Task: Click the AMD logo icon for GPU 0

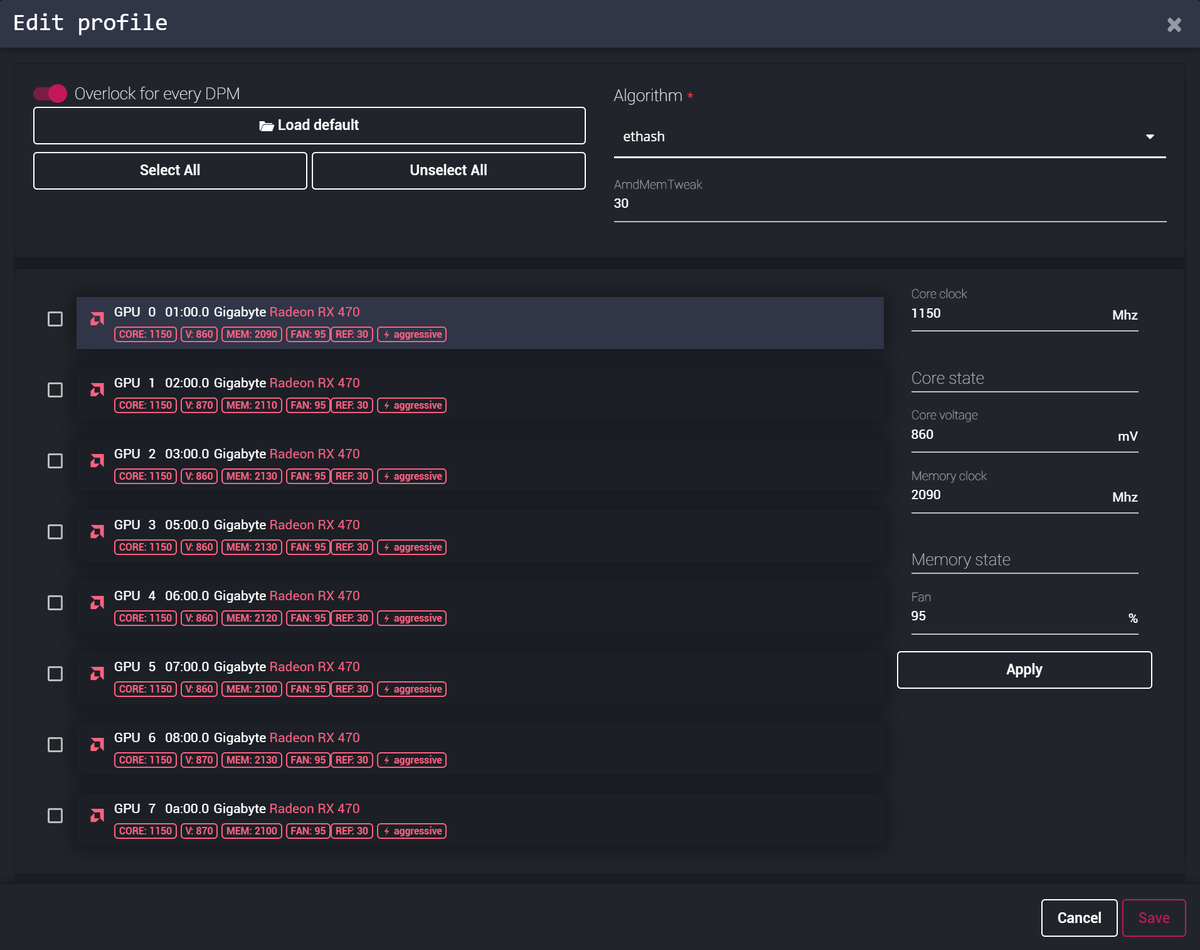Action: click(97, 319)
